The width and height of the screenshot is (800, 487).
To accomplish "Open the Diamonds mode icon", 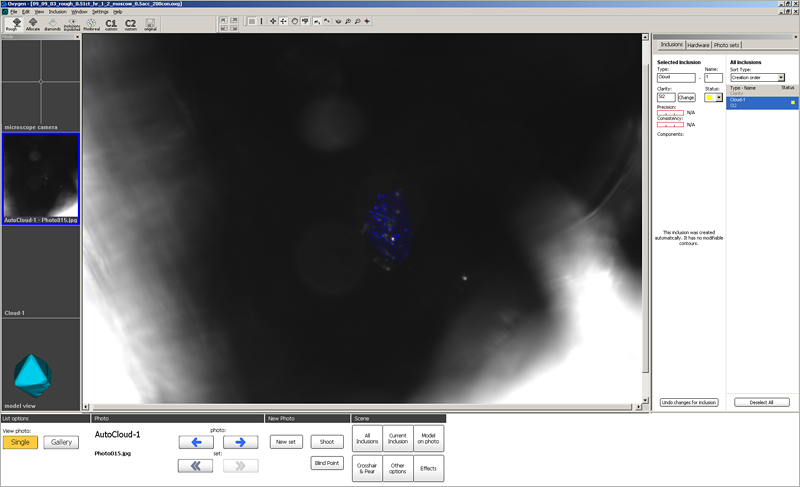I will pos(52,24).
